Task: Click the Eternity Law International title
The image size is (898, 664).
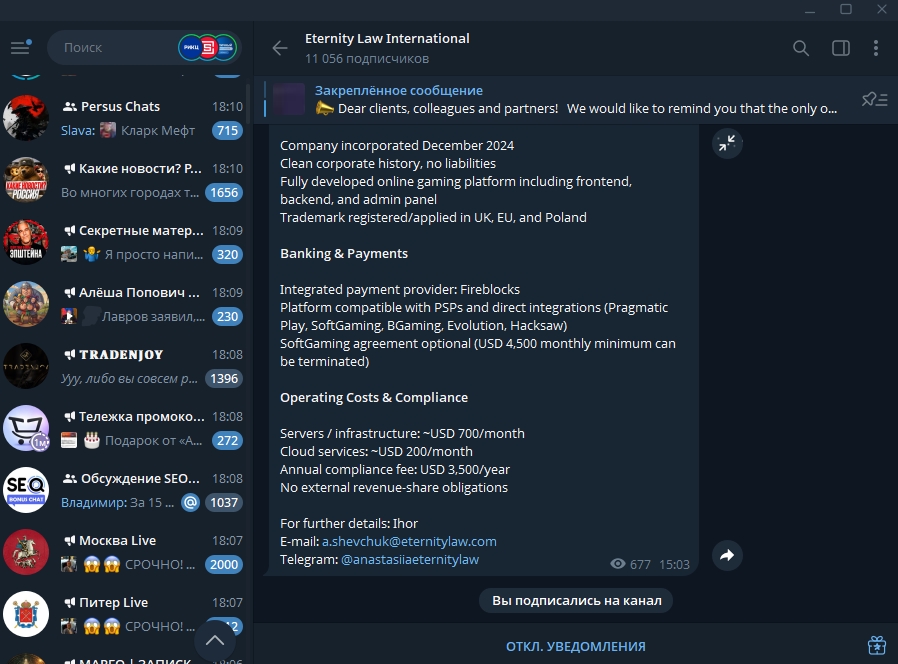Action: coord(387,38)
